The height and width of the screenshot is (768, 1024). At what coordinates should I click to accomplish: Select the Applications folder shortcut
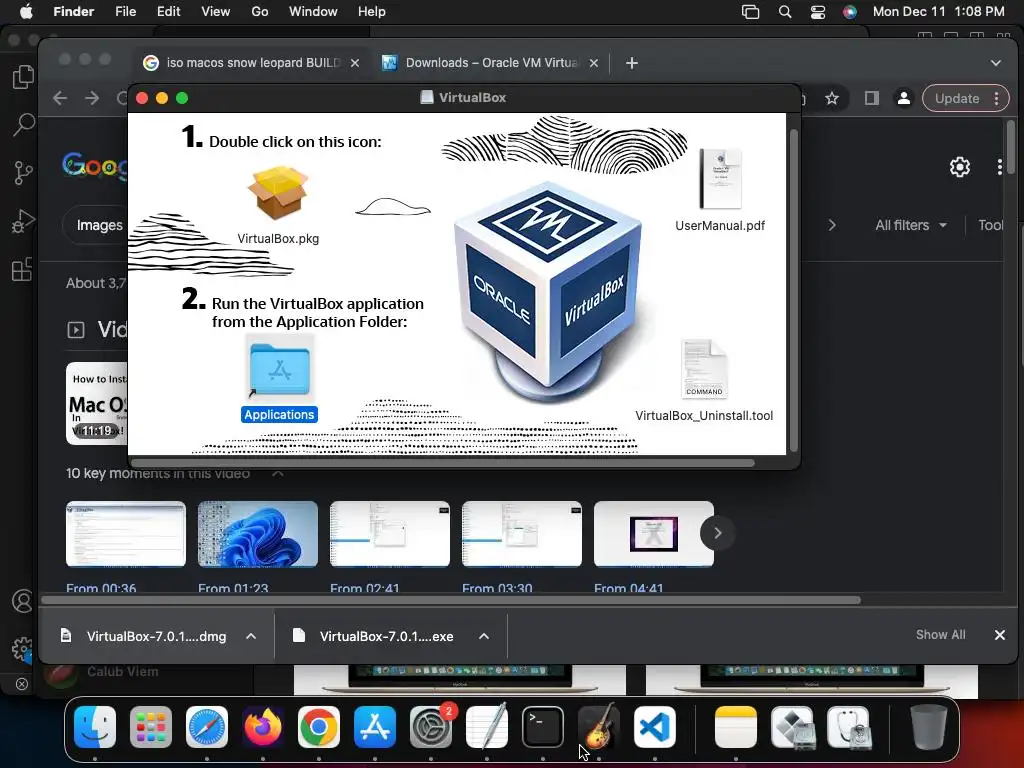tap(280, 368)
